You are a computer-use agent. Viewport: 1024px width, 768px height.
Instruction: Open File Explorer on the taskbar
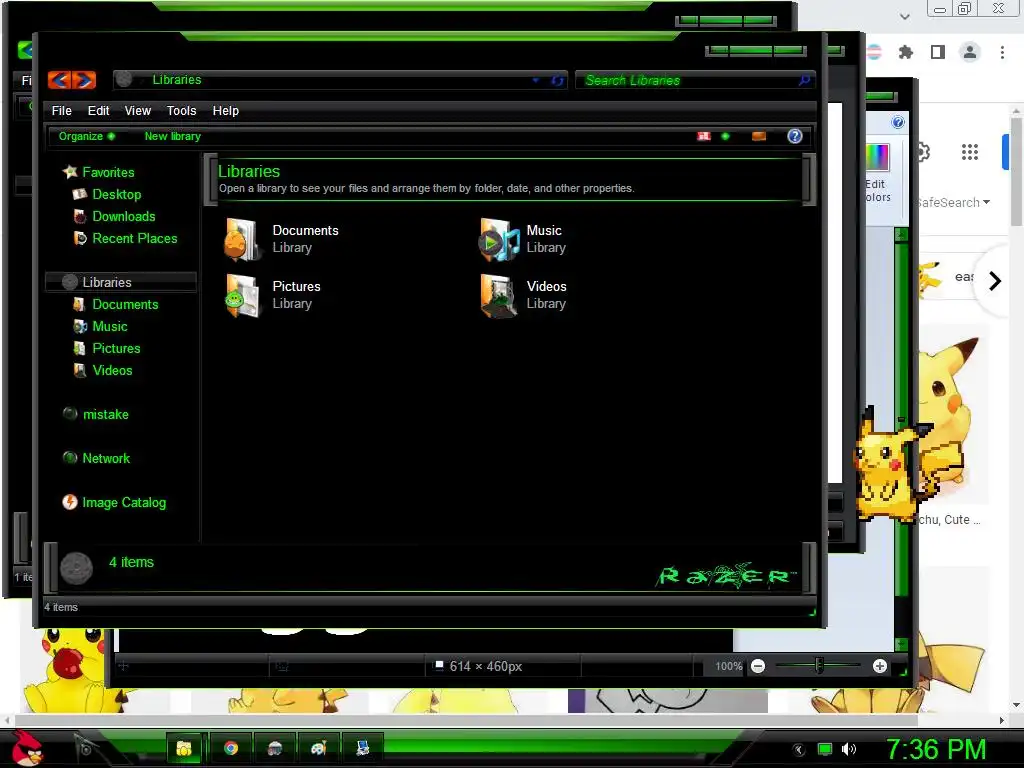[x=185, y=748]
